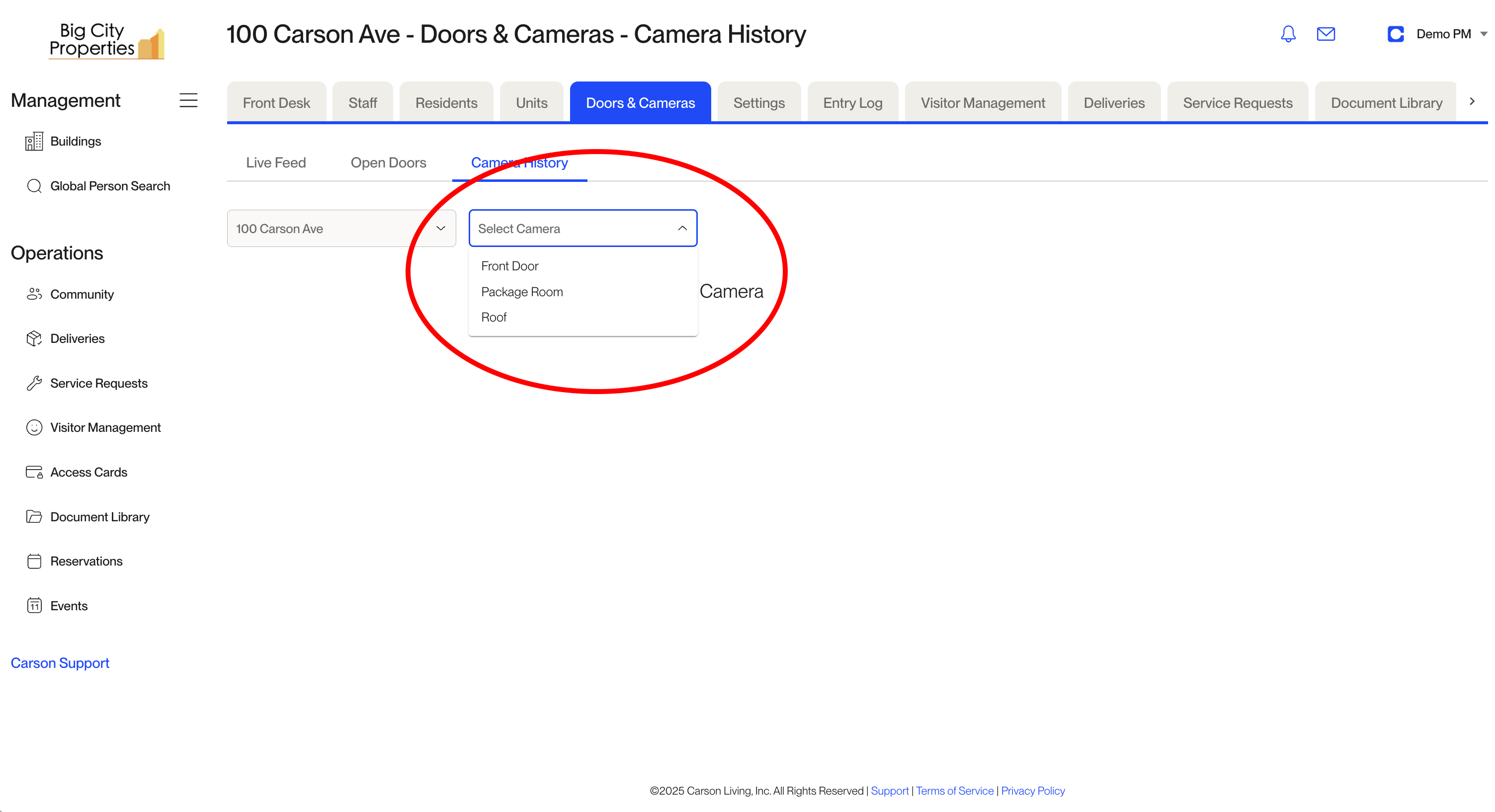Collapse sidebar with hamburger menu icon

188,100
